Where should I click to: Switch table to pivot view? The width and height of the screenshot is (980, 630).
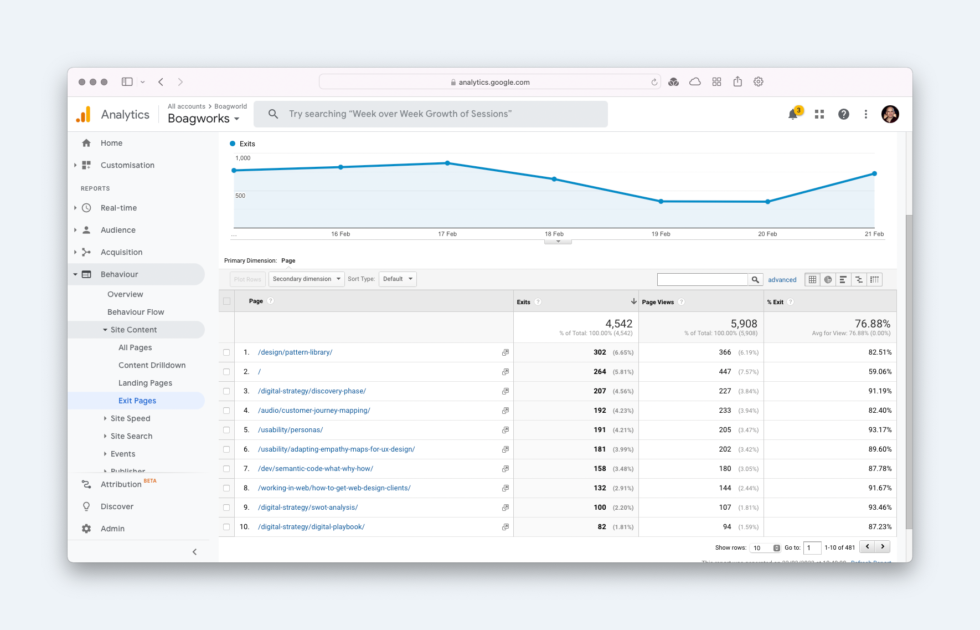pos(874,279)
